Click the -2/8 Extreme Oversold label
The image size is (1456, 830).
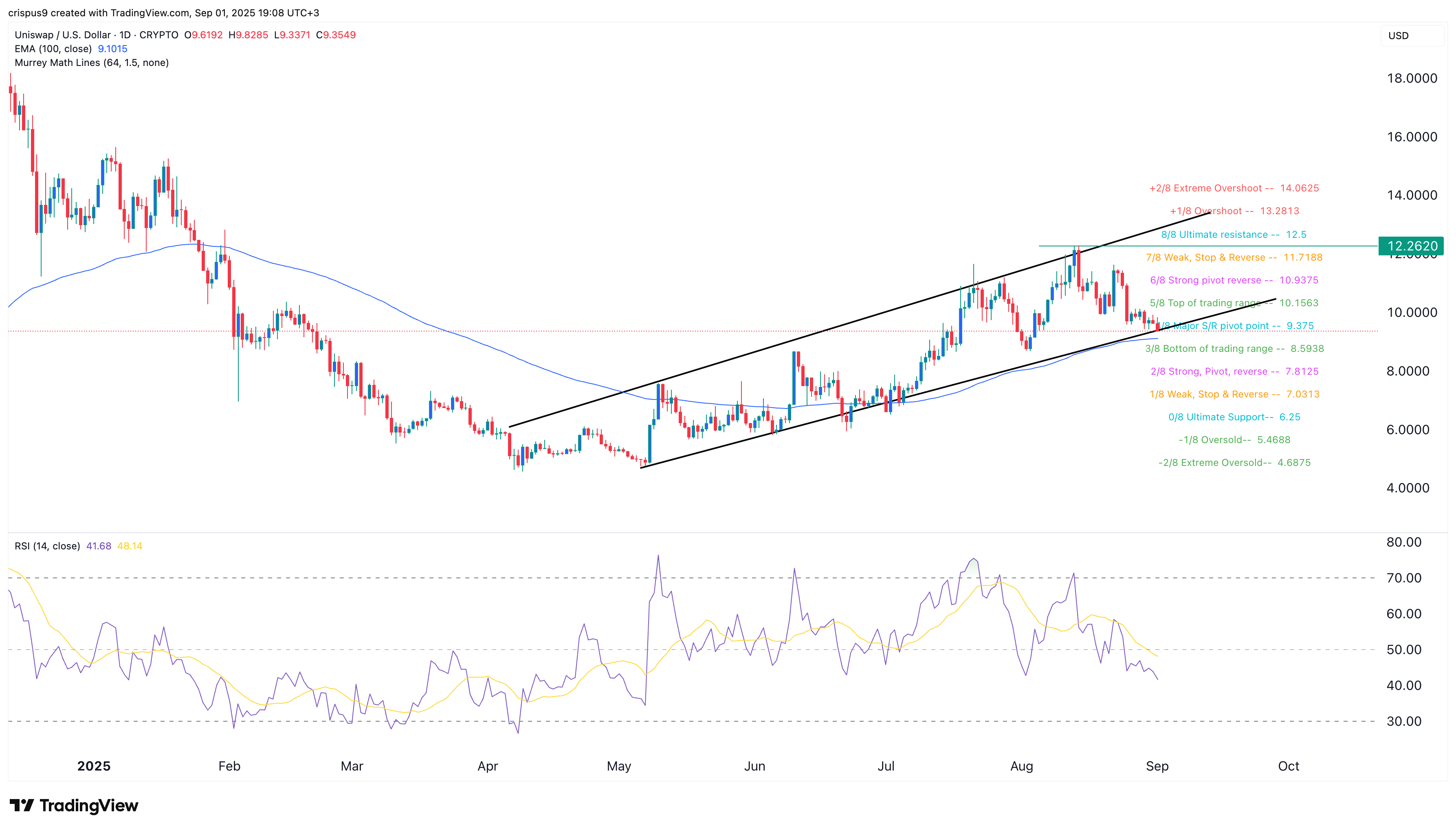(1234, 463)
